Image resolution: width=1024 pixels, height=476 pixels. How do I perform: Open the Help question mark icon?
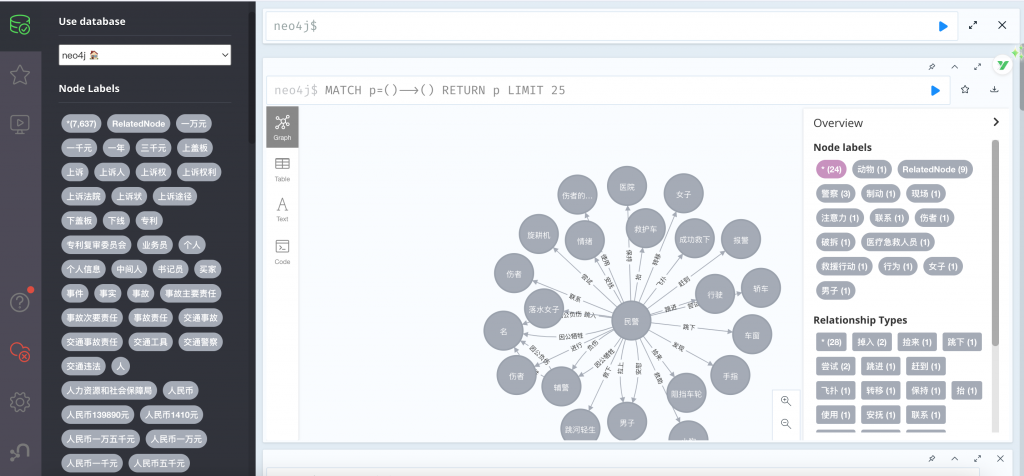click(20, 301)
